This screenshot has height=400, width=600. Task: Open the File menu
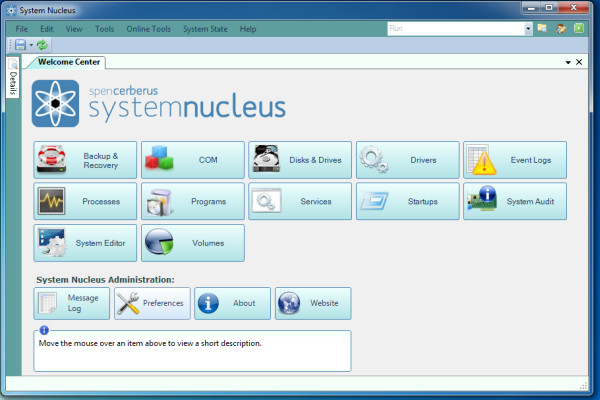click(x=21, y=29)
